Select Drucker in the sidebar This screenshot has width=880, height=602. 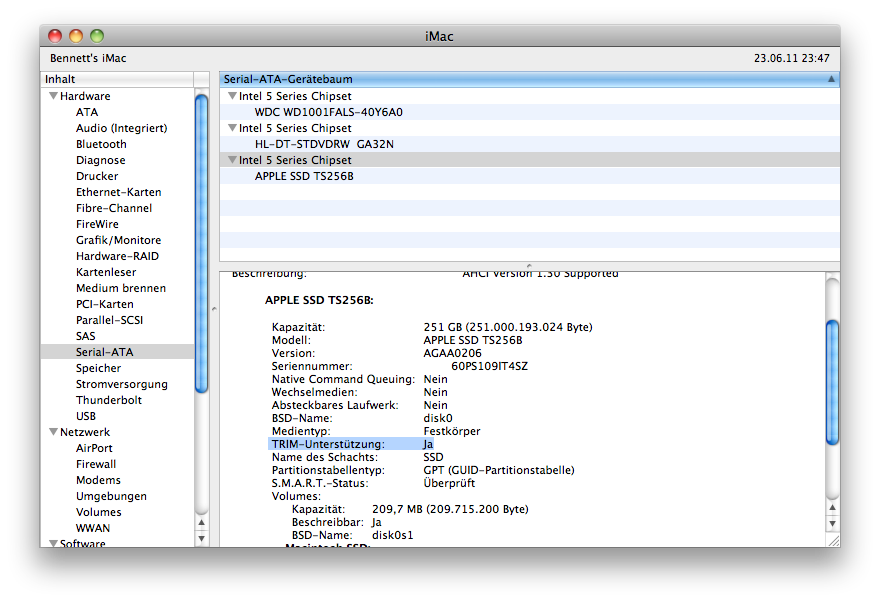pos(97,176)
